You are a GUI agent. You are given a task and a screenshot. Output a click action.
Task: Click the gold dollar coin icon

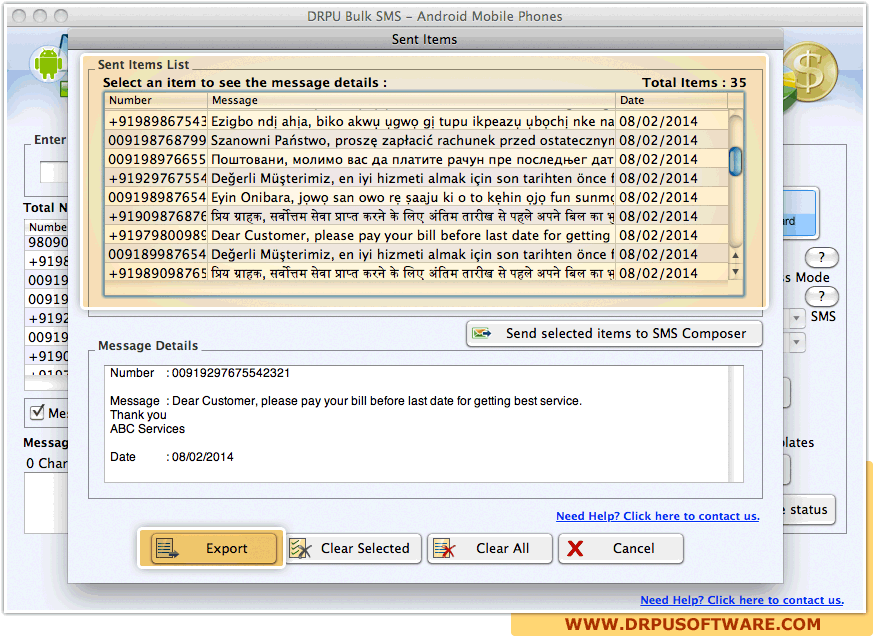pos(810,72)
